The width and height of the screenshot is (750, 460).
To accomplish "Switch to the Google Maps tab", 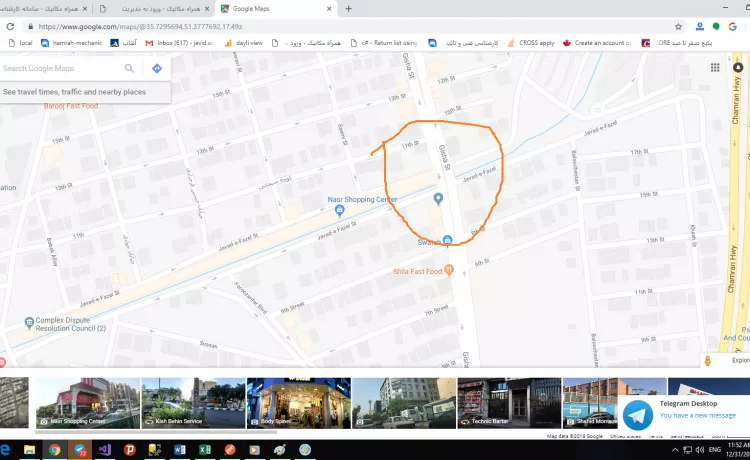I will (x=276, y=9).
